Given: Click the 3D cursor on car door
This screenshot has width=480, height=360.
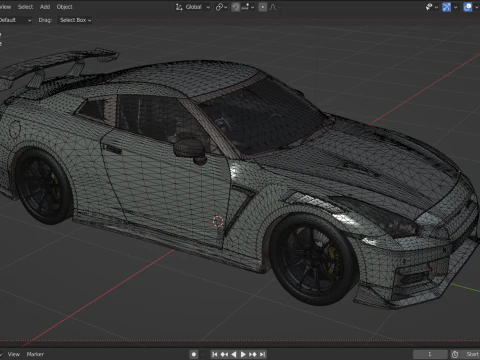Looking at the screenshot, I should click(218, 221).
